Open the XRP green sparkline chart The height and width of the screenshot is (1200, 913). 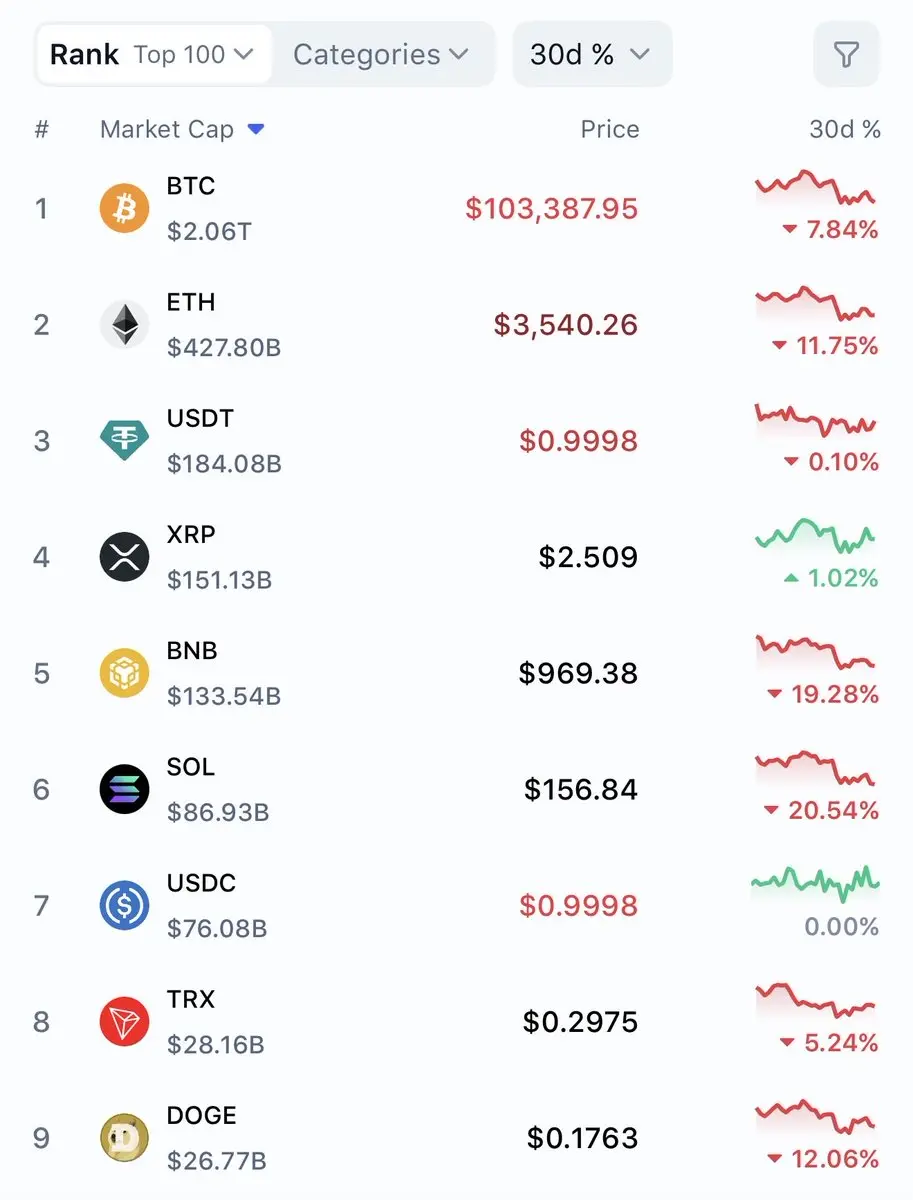(x=816, y=536)
